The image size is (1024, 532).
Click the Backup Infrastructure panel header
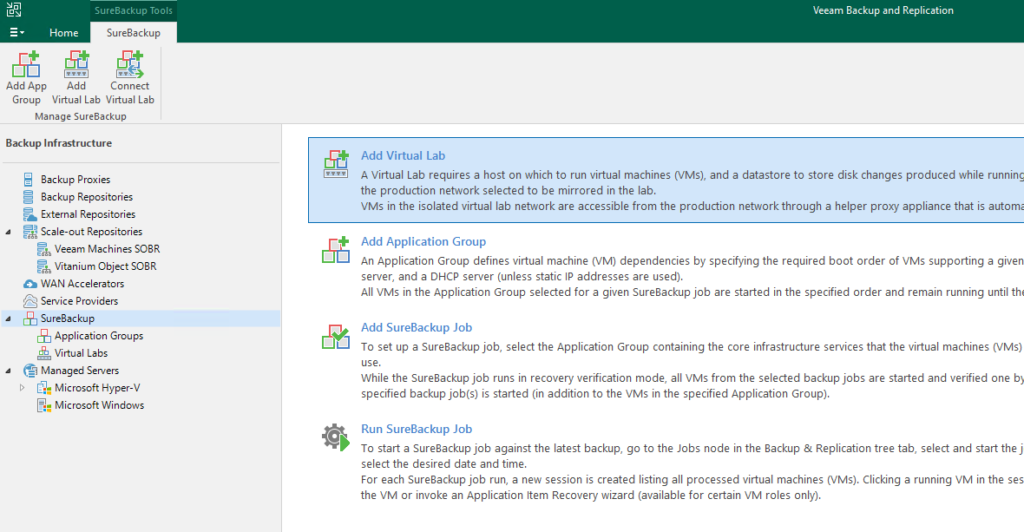[x=59, y=143]
